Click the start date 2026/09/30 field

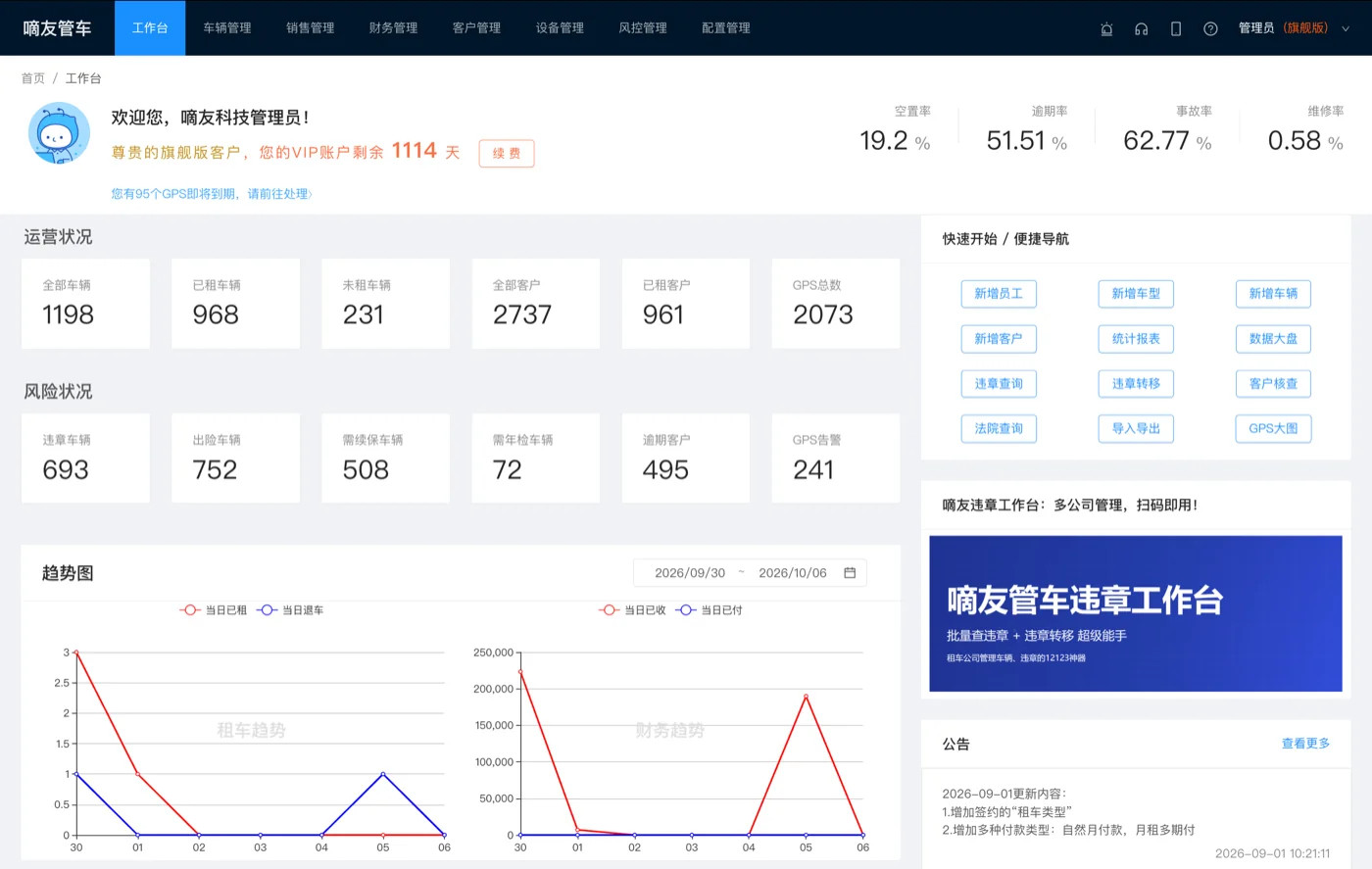pos(690,573)
